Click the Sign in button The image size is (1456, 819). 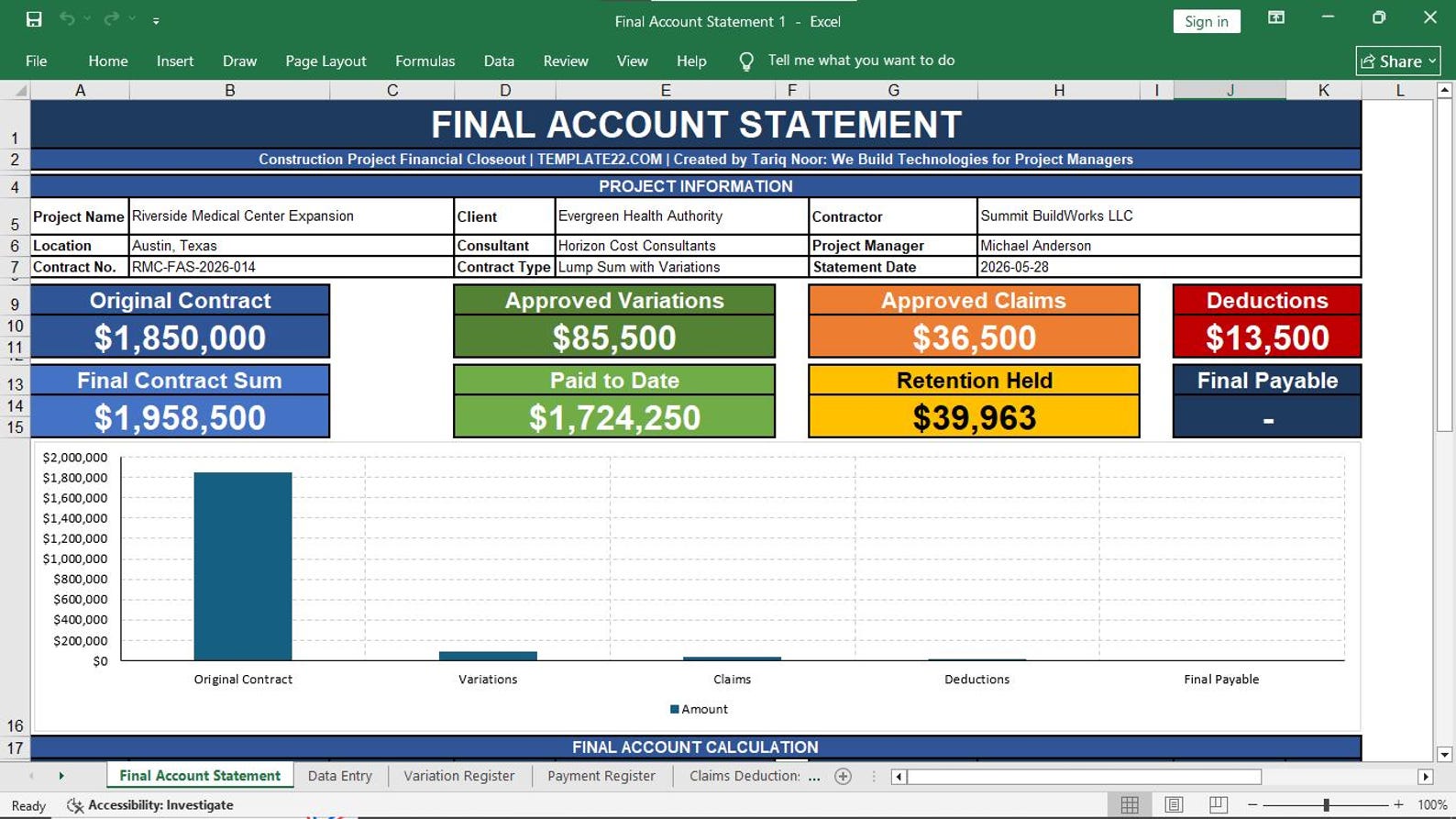1207,21
